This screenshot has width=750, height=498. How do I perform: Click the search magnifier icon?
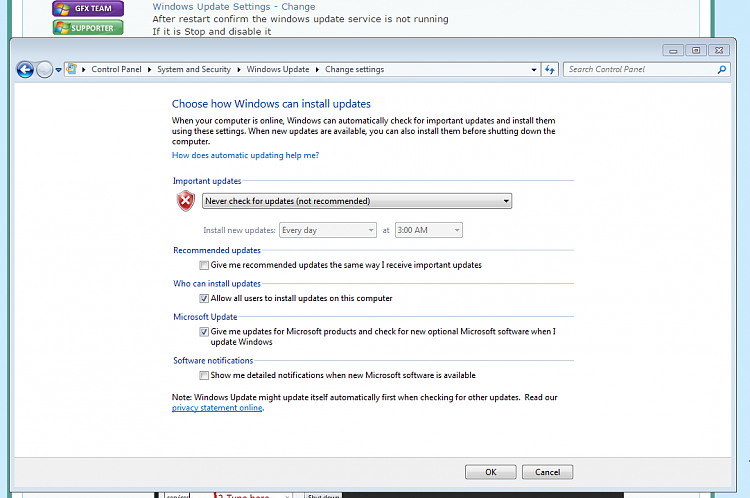pyautogui.click(x=721, y=70)
